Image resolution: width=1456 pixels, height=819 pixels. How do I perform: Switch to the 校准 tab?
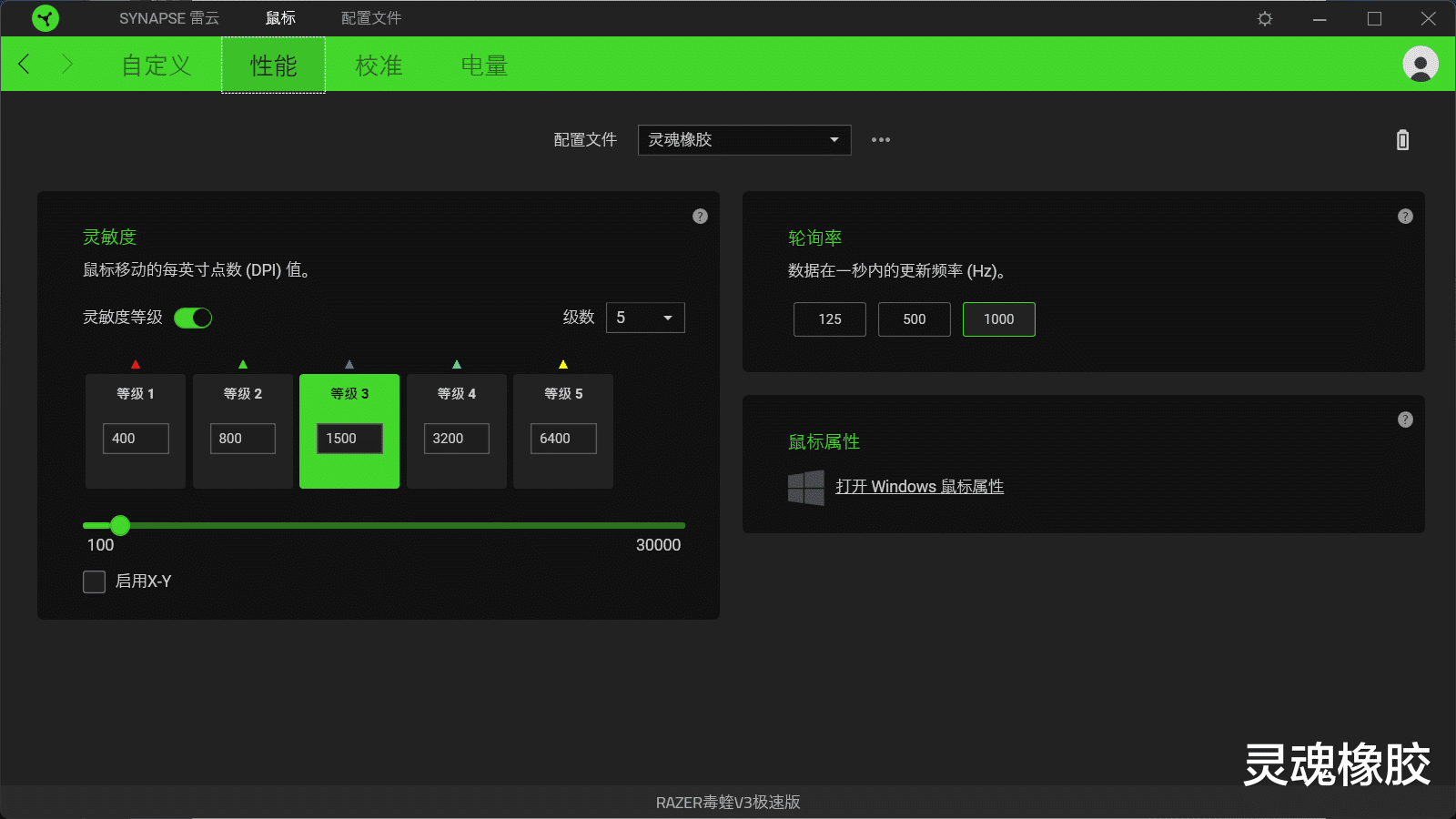click(379, 66)
